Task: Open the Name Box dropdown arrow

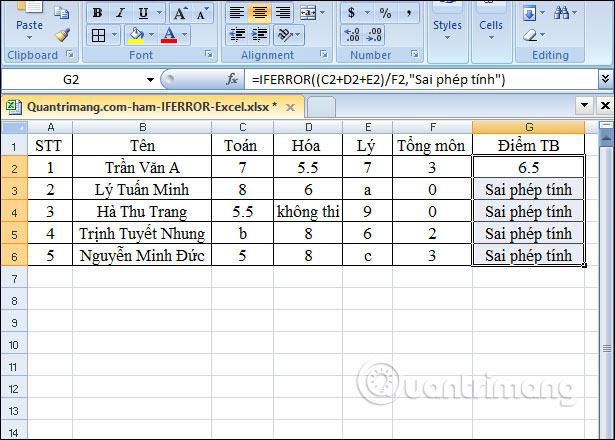Action: coord(150,80)
